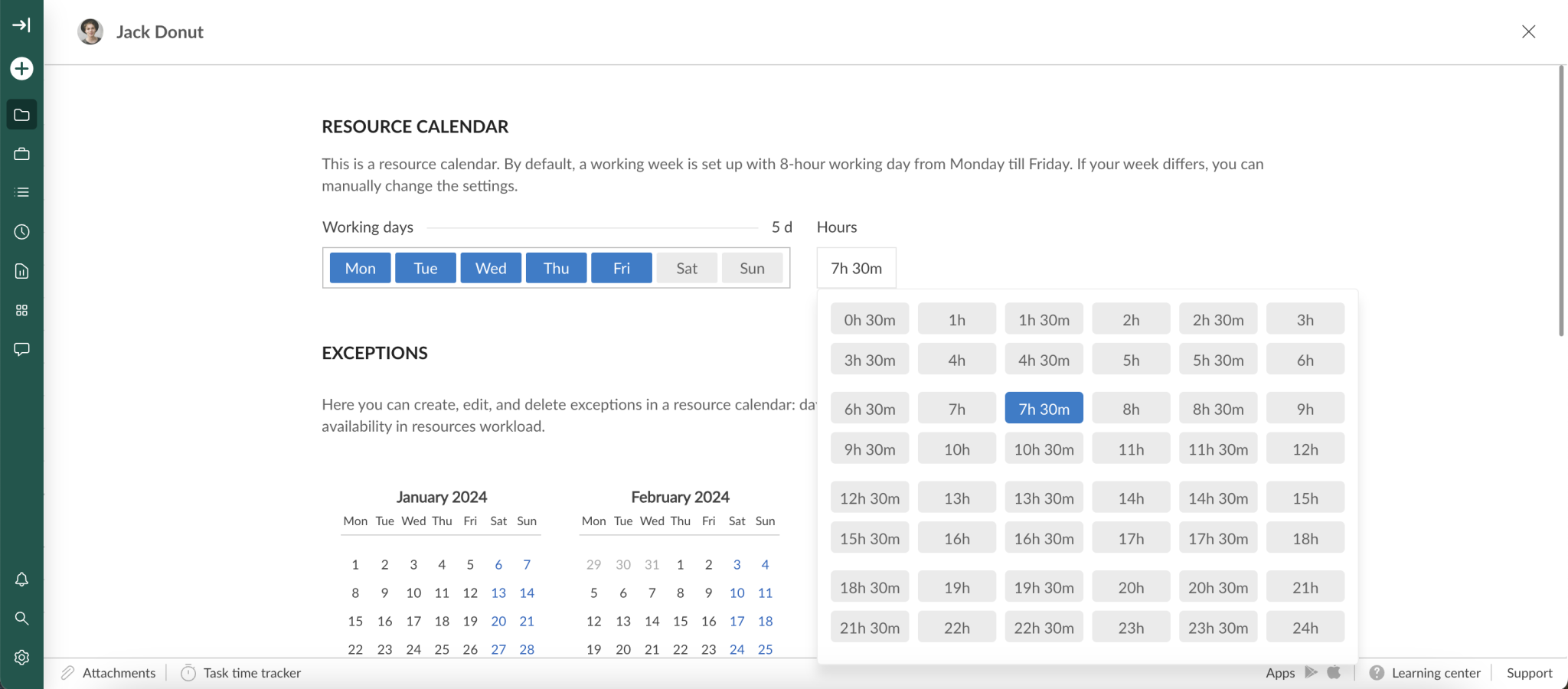Choose 10h 30m in hours grid

coord(1044,449)
